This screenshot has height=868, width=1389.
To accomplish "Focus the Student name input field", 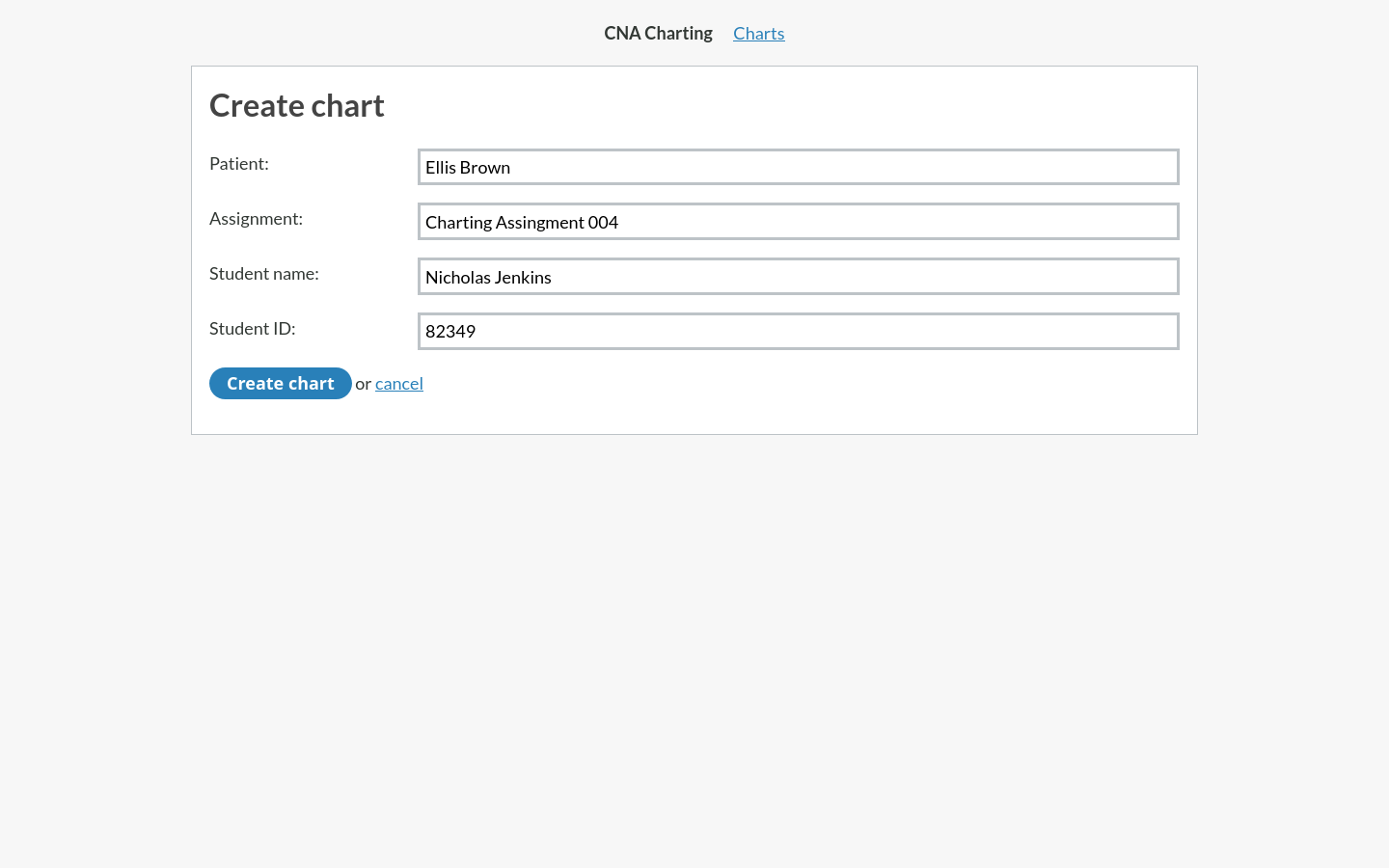I will point(798,277).
